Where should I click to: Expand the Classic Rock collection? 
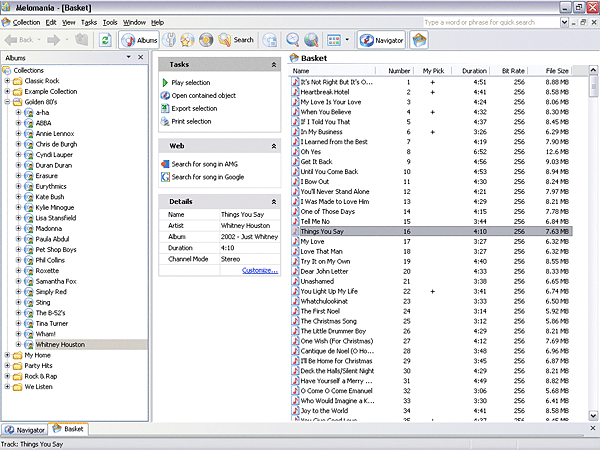click(7, 80)
